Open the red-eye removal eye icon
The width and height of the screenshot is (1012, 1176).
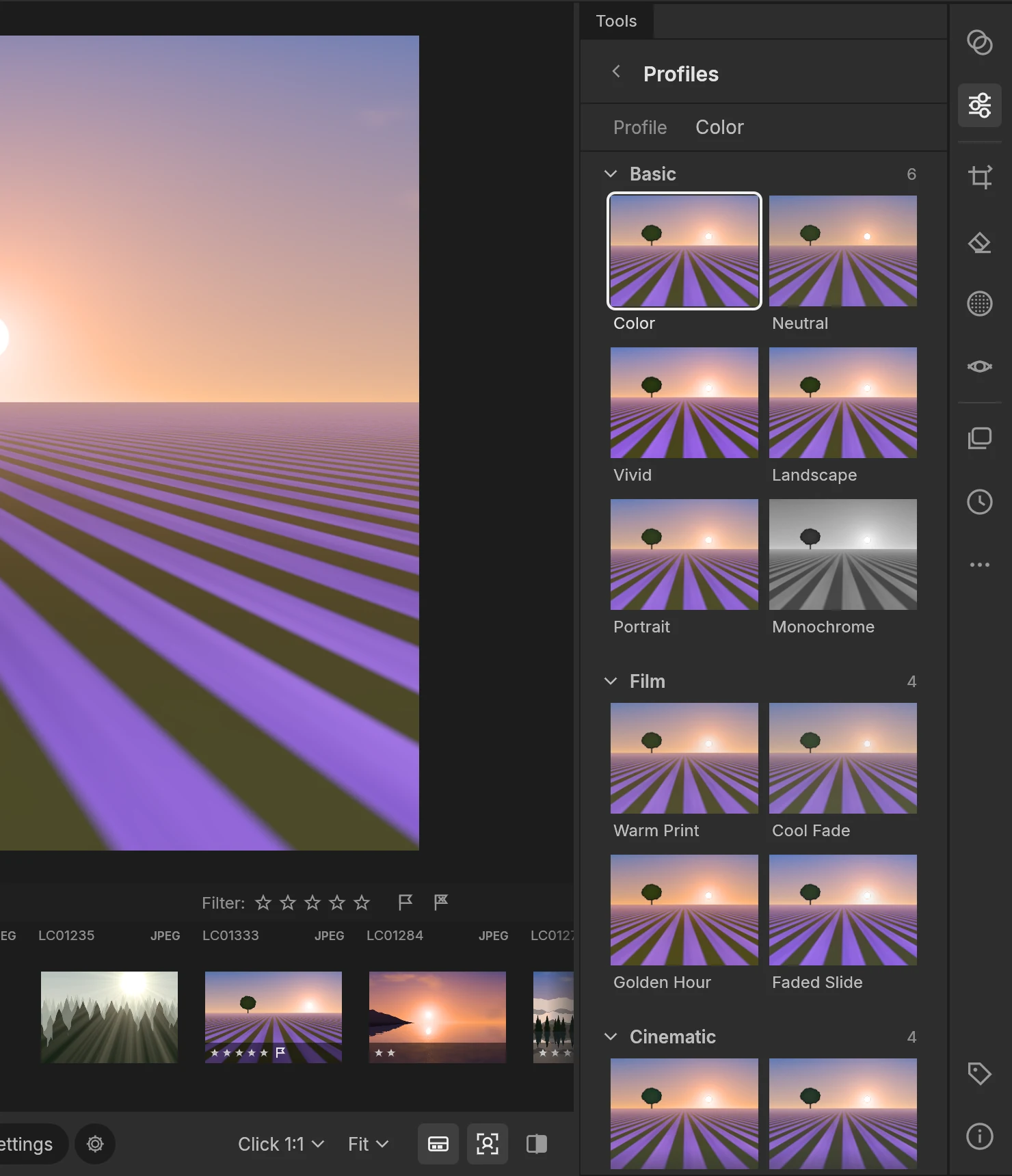[x=980, y=366]
